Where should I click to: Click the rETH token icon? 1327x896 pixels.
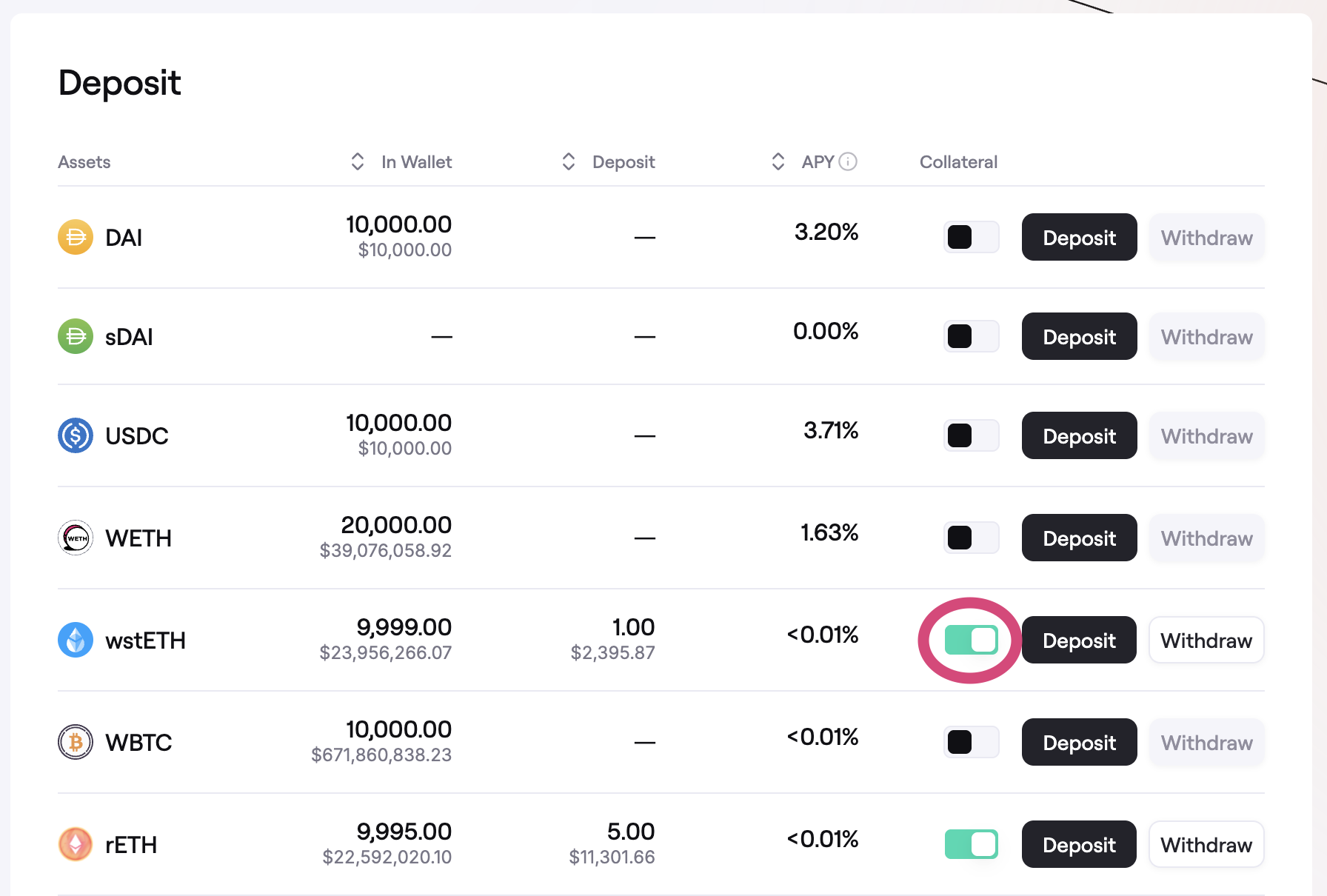click(x=76, y=845)
